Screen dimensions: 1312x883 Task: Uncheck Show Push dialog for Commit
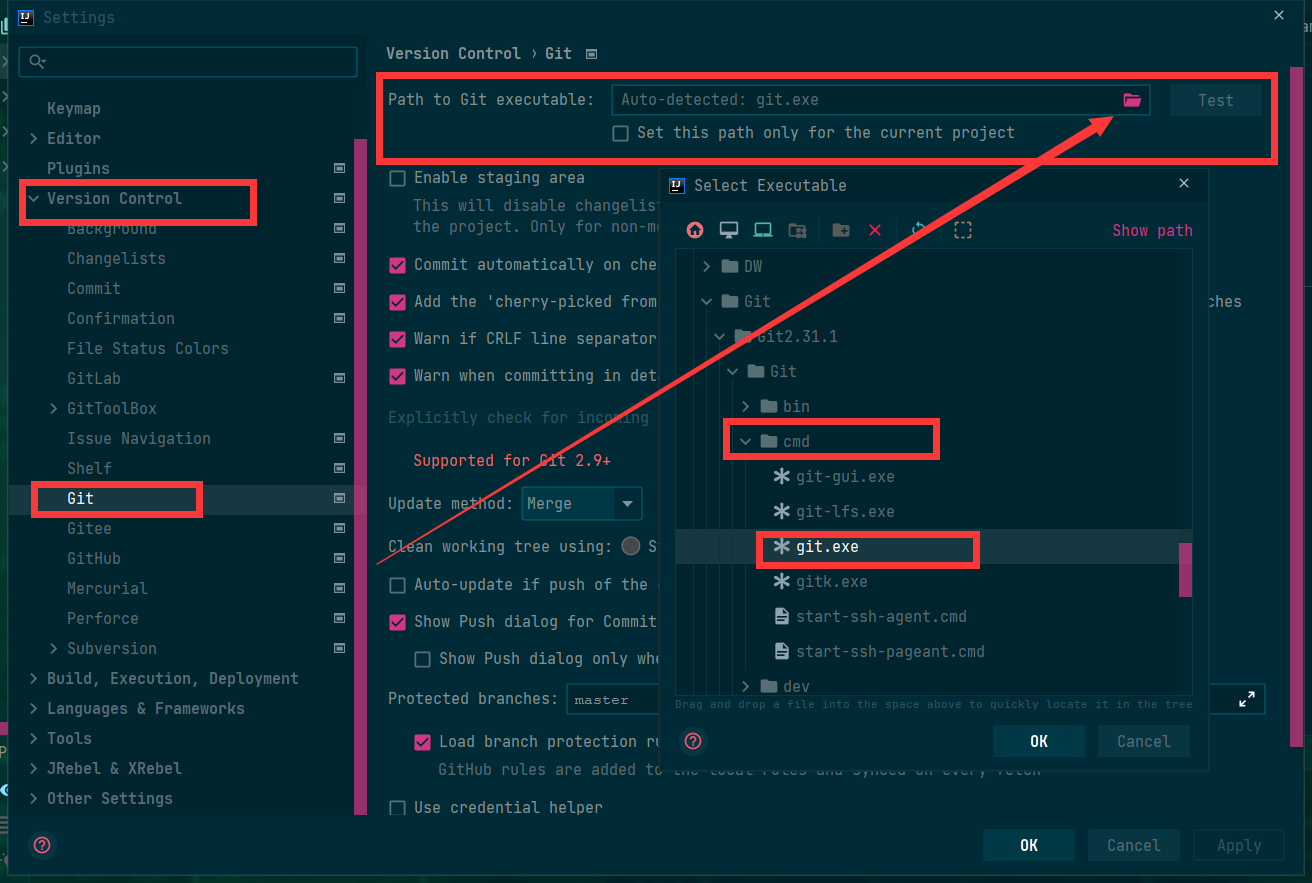click(397, 622)
